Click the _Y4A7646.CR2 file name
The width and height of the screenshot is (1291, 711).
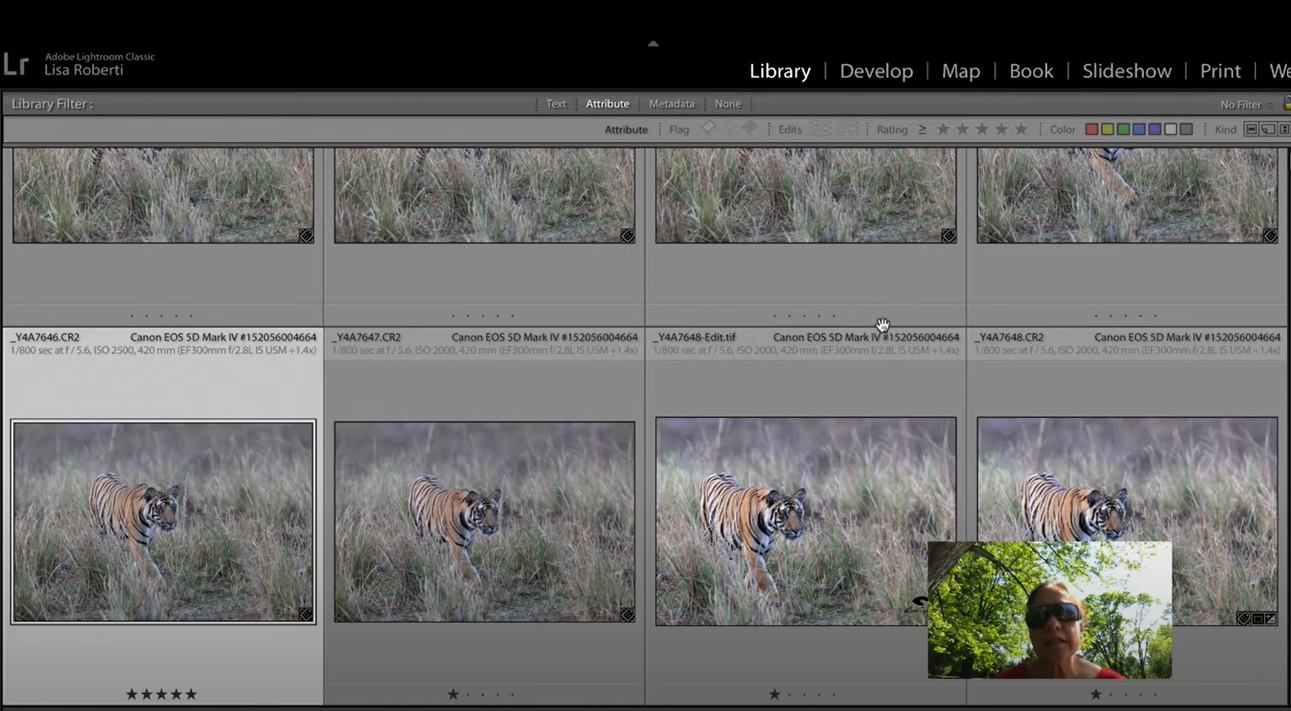(x=45, y=338)
